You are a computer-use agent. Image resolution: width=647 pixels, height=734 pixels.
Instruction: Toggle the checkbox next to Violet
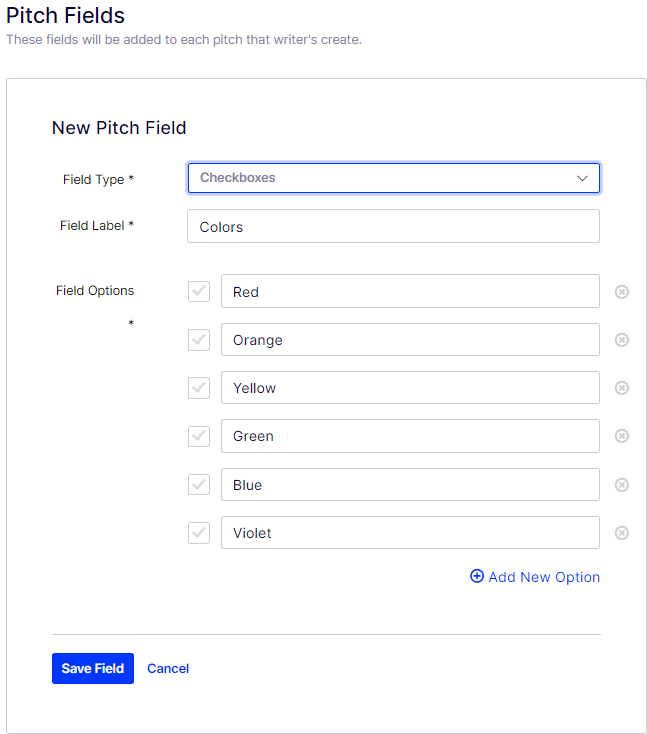coord(199,533)
